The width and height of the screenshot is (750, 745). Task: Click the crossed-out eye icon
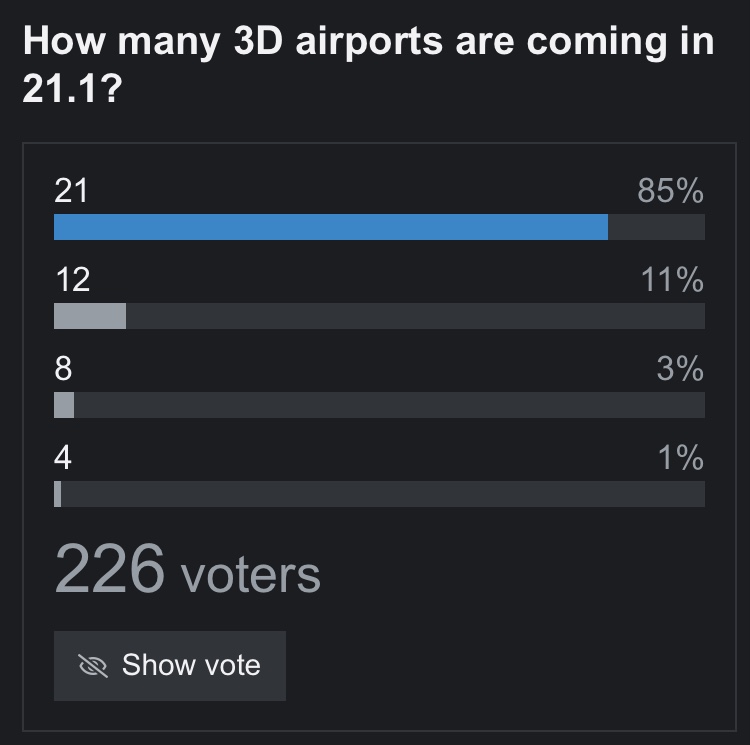coord(94,666)
